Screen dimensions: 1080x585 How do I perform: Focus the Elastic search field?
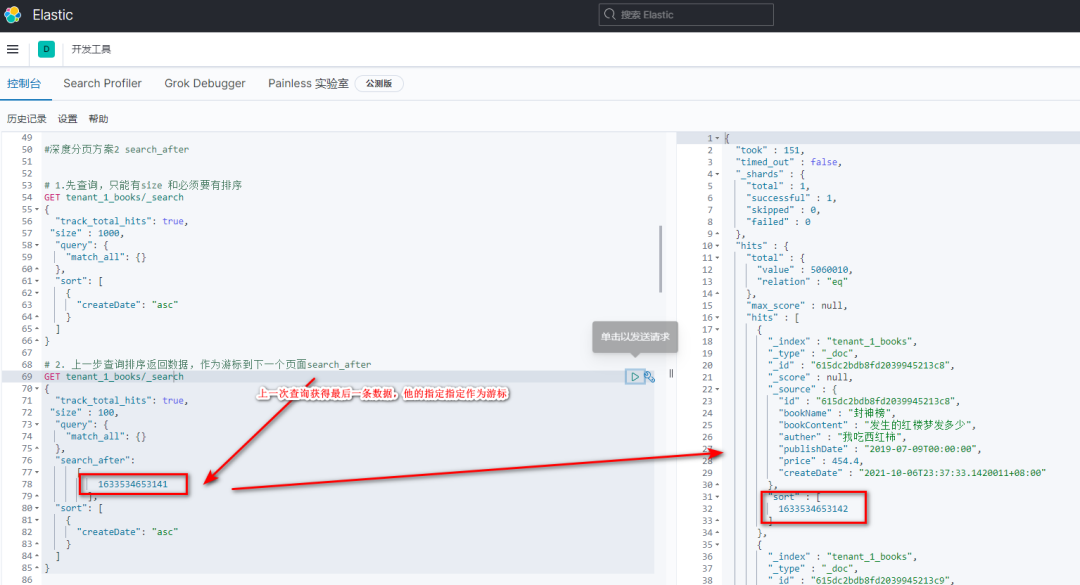point(686,14)
